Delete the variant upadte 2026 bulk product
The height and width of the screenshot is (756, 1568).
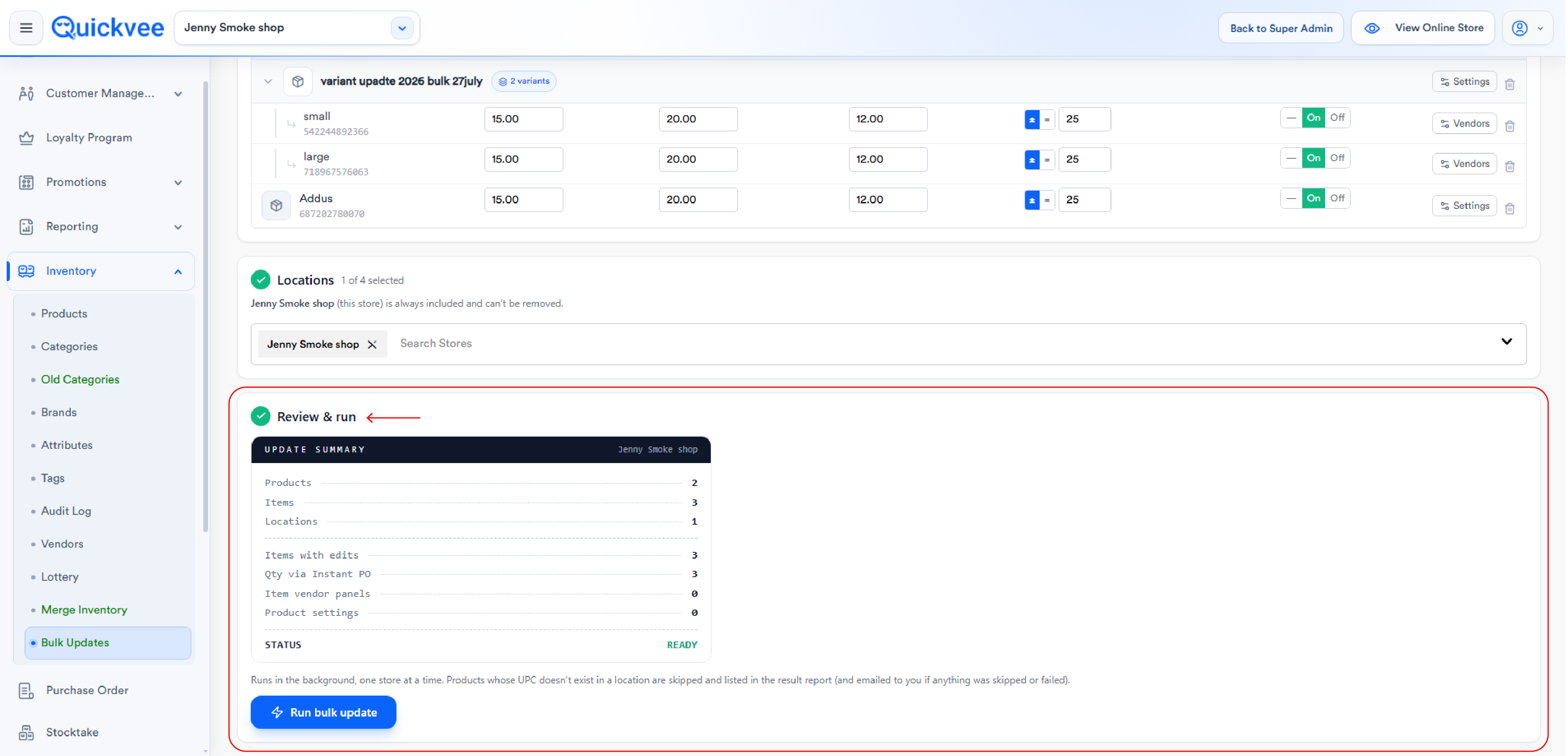click(1510, 84)
